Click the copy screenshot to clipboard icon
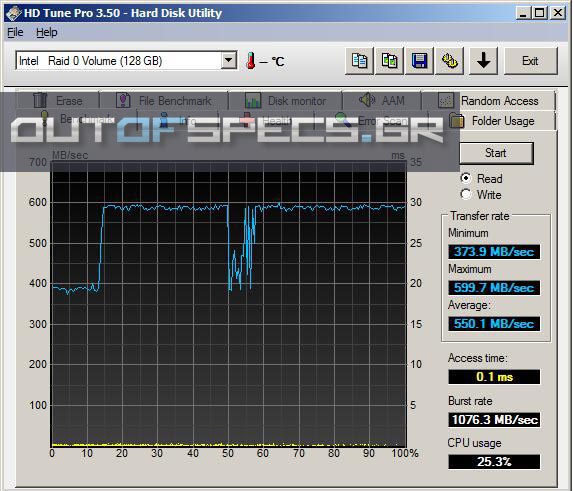Screen dimensions: 573x491 (389, 61)
